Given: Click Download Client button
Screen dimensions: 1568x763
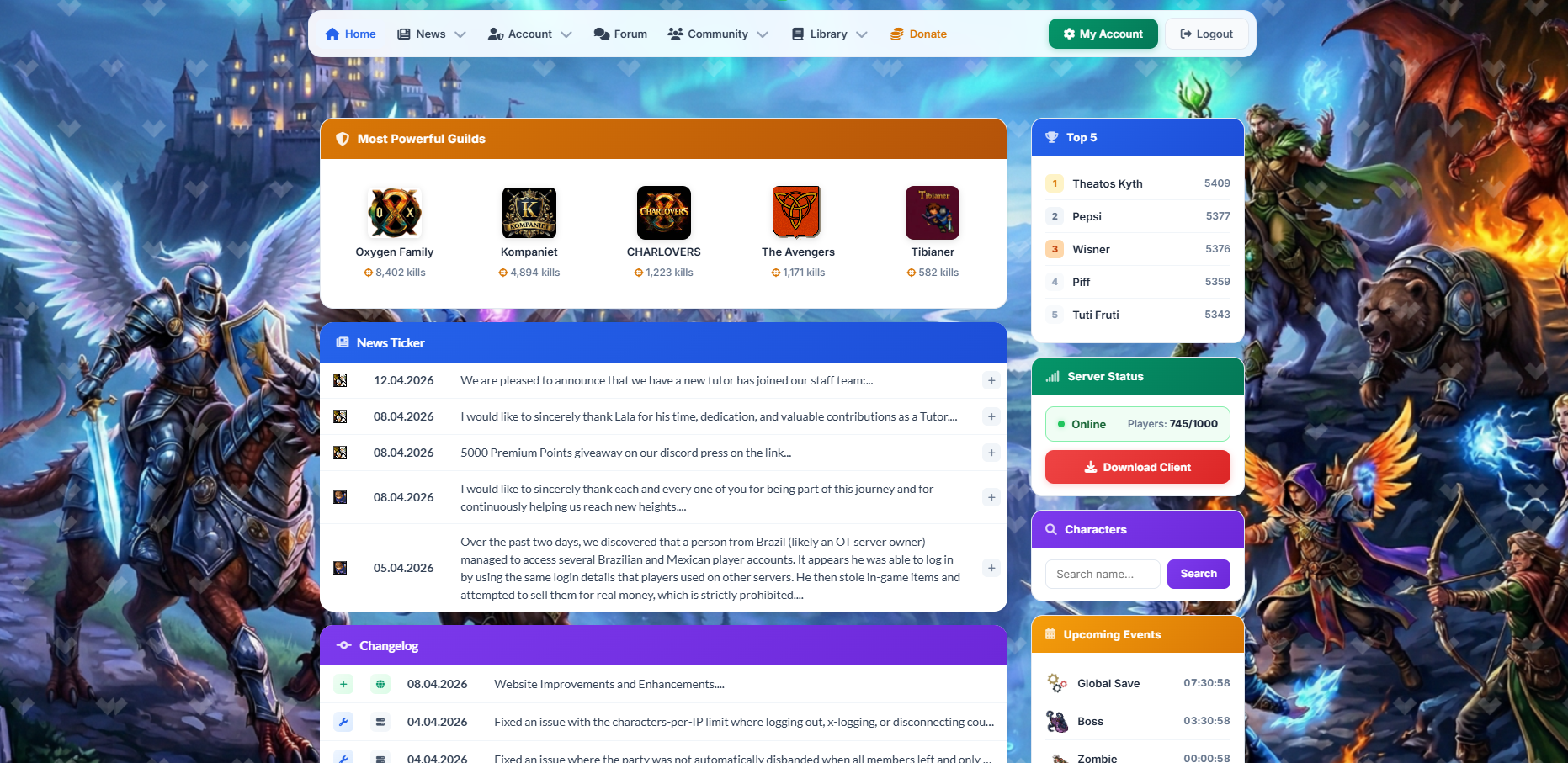Looking at the screenshot, I should 1137,467.
